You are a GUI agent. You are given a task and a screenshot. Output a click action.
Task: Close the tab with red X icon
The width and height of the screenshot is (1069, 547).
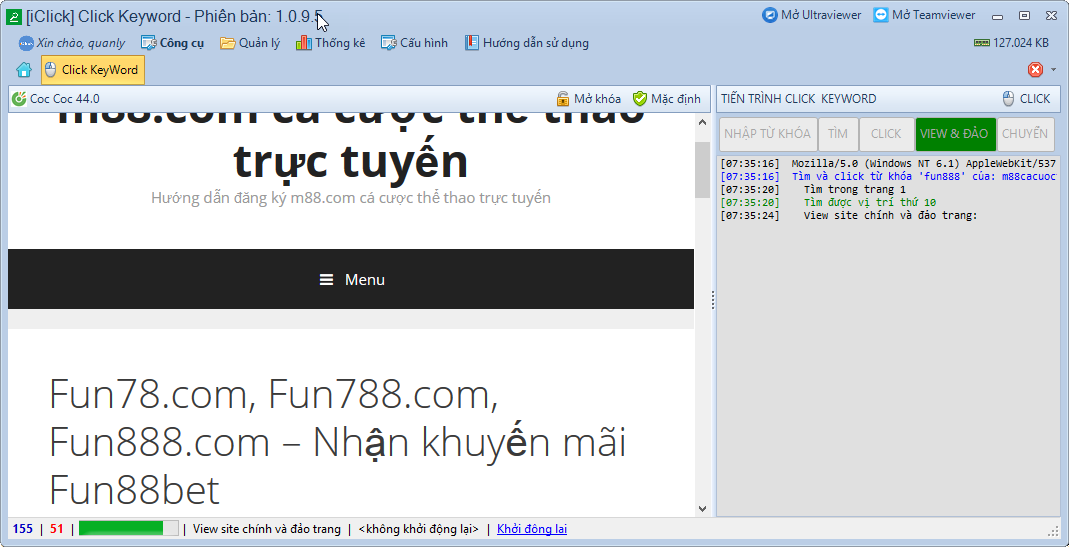point(1035,70)
